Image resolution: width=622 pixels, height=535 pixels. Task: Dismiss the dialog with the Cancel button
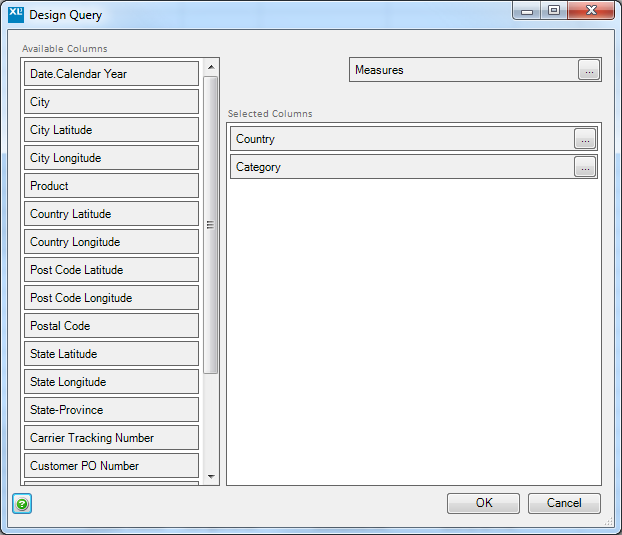tap(564, 503)
